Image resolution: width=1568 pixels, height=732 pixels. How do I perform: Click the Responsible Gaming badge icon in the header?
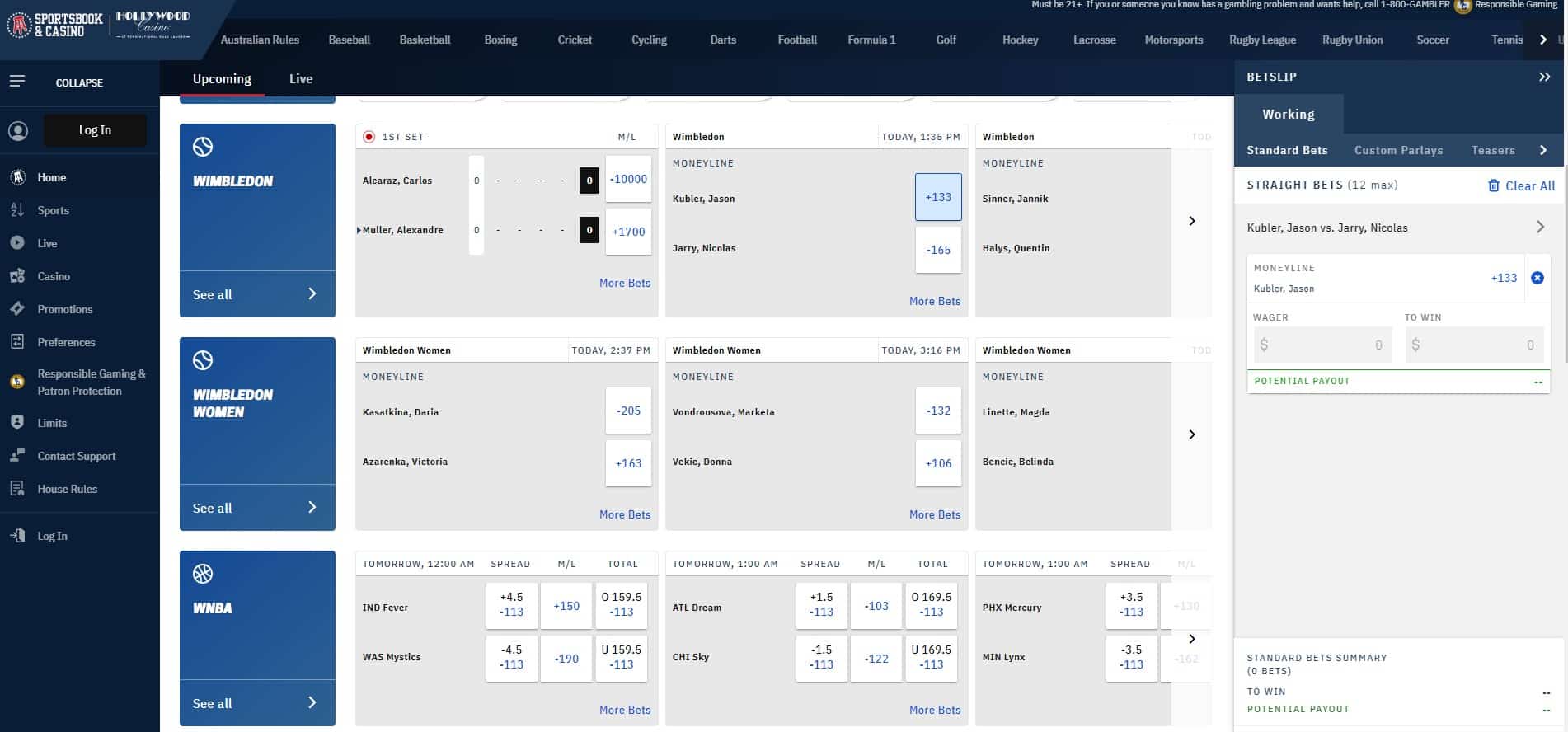coord(1462,6)
